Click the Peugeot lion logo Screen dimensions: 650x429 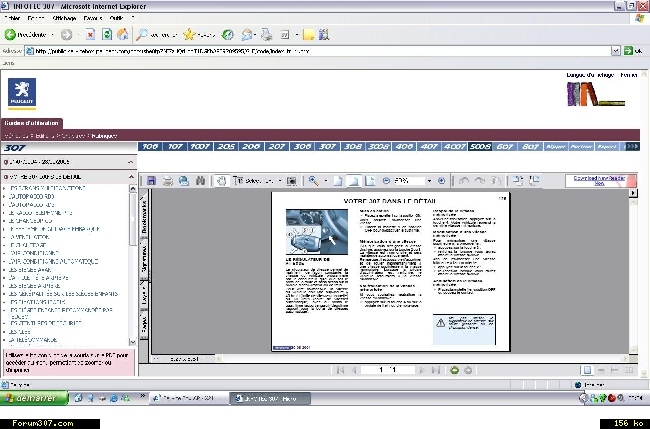(x=22, y=94)
